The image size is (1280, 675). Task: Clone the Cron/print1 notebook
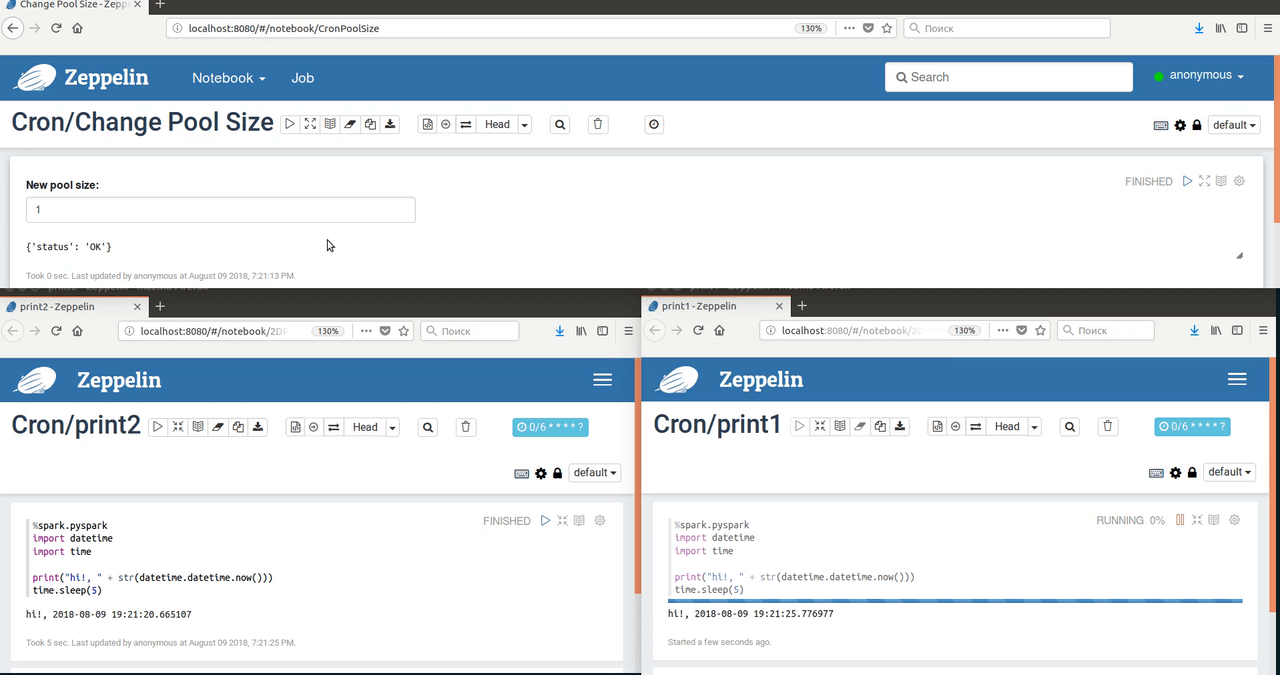click(880, 426)
